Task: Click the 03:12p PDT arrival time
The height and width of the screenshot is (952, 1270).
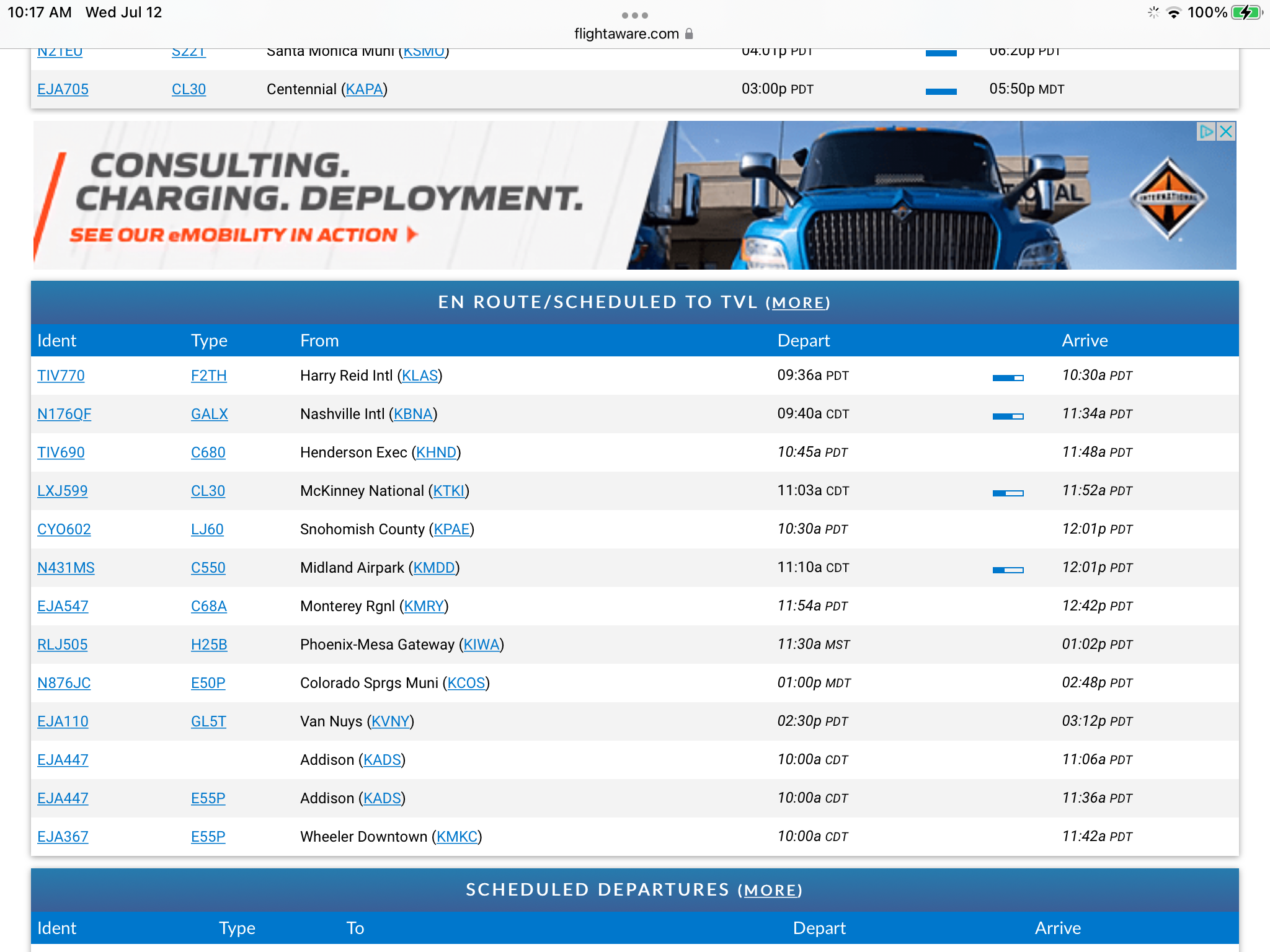Action: tap(1097, 721)
